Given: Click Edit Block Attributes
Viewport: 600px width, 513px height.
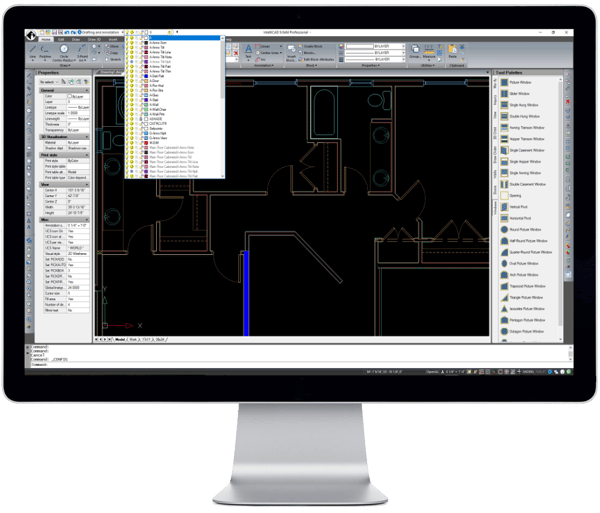Looking at the screenshot, I should coord(316,59).
